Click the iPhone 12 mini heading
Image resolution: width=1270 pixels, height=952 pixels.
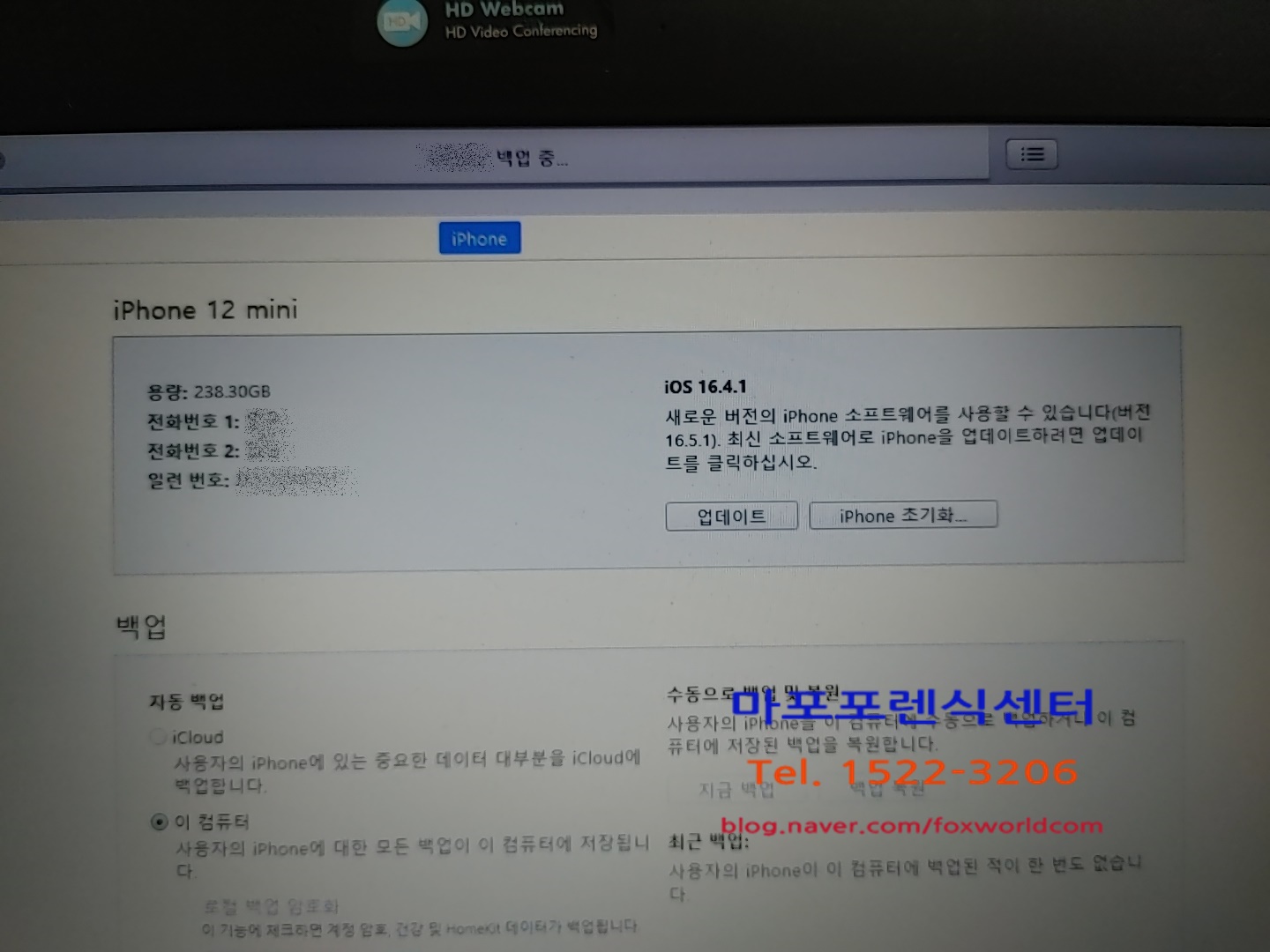coord(205,310)
